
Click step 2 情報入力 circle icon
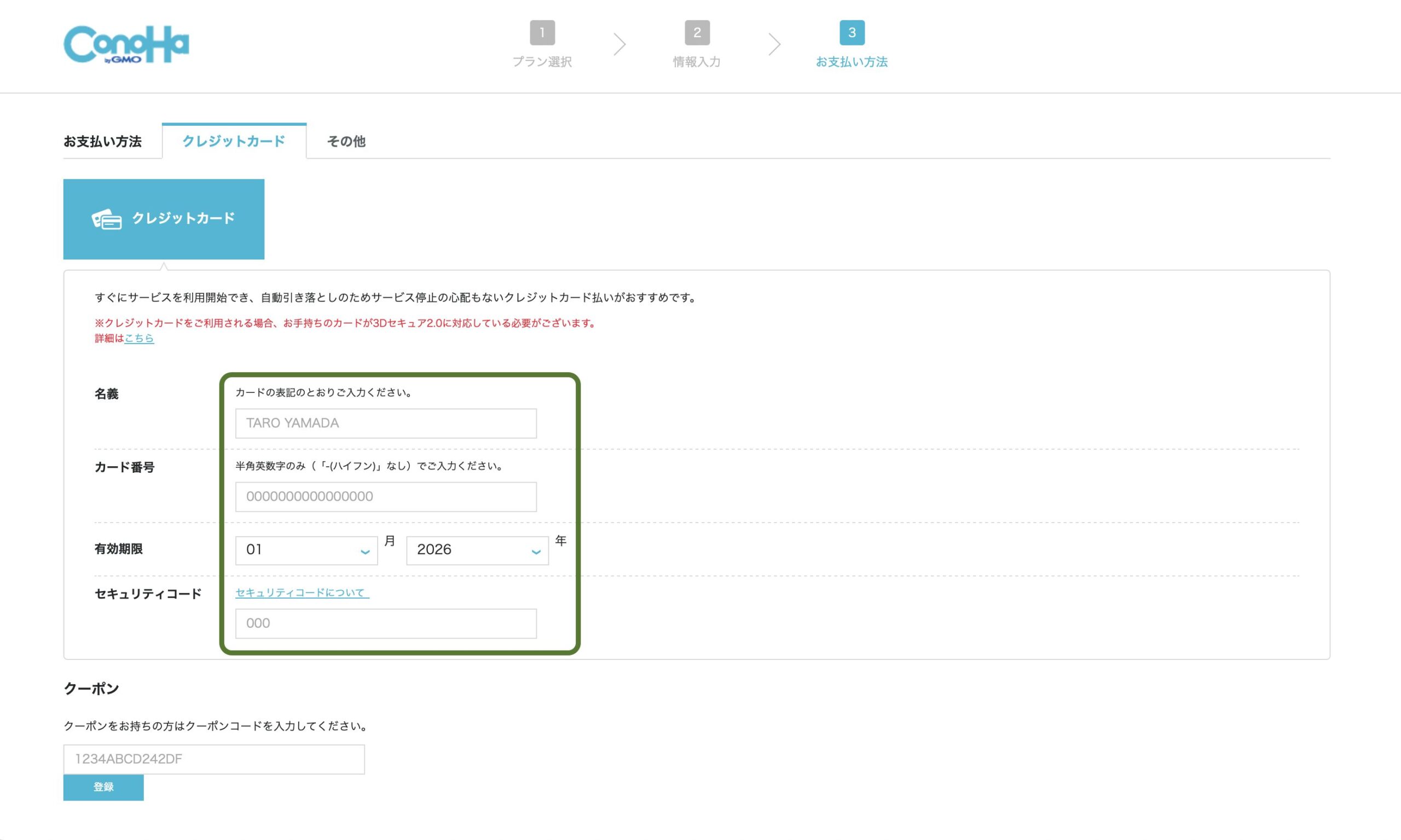point(697,32)
